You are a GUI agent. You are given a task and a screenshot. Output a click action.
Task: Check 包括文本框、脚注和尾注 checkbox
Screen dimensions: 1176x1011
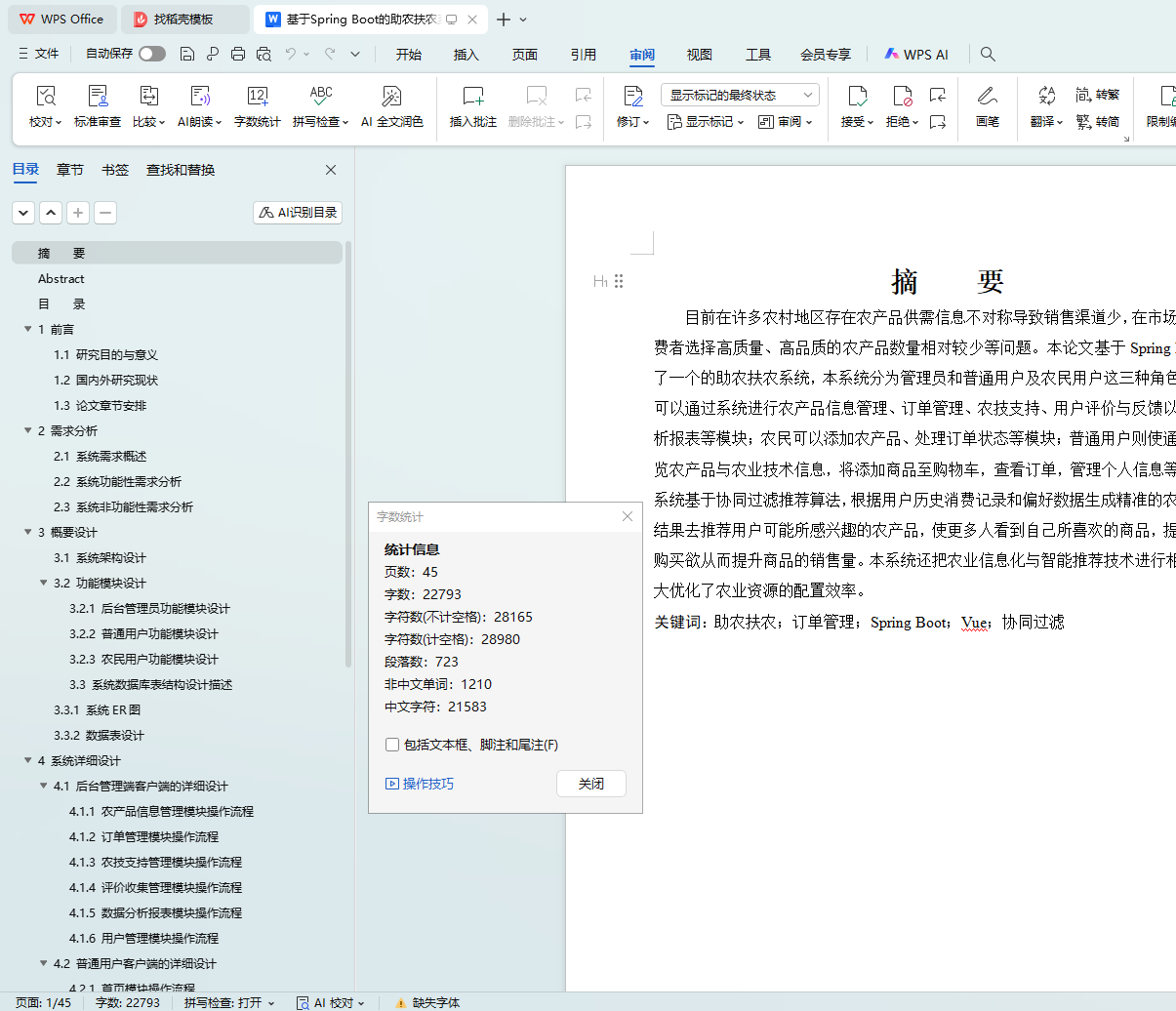pyautogui.click(x=392, y=745)
